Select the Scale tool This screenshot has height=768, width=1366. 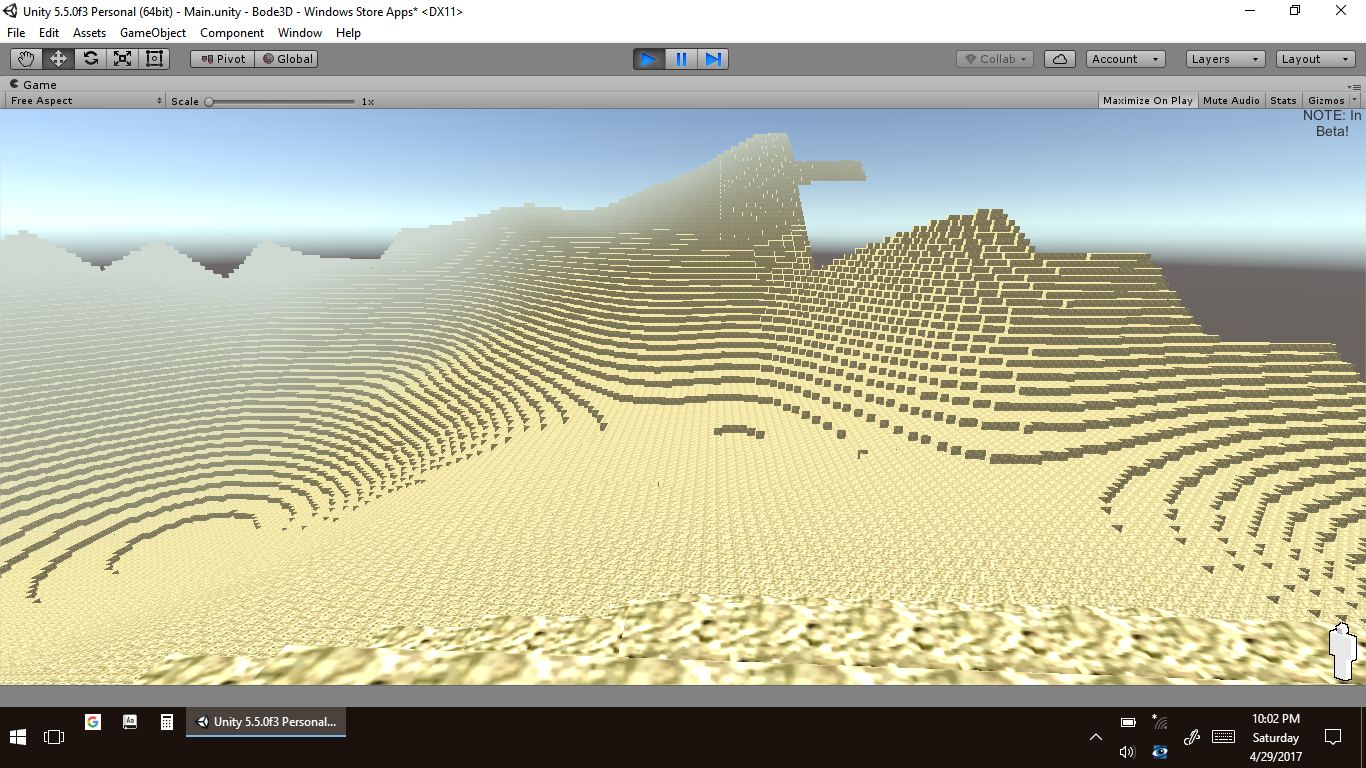coord(122,59)
